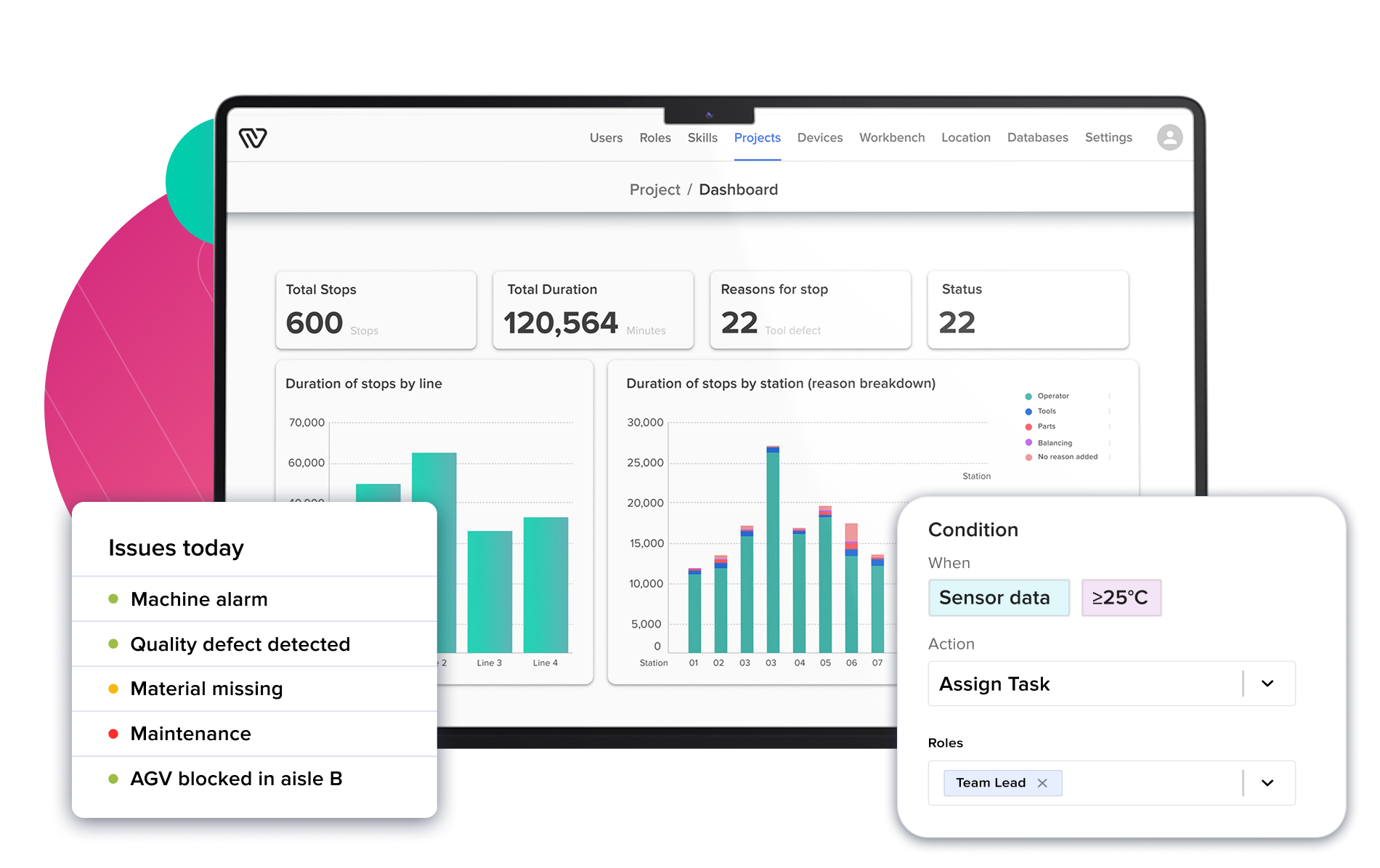
Task: Click the Operator legend options dots
Action: (x=1109, y=397)
